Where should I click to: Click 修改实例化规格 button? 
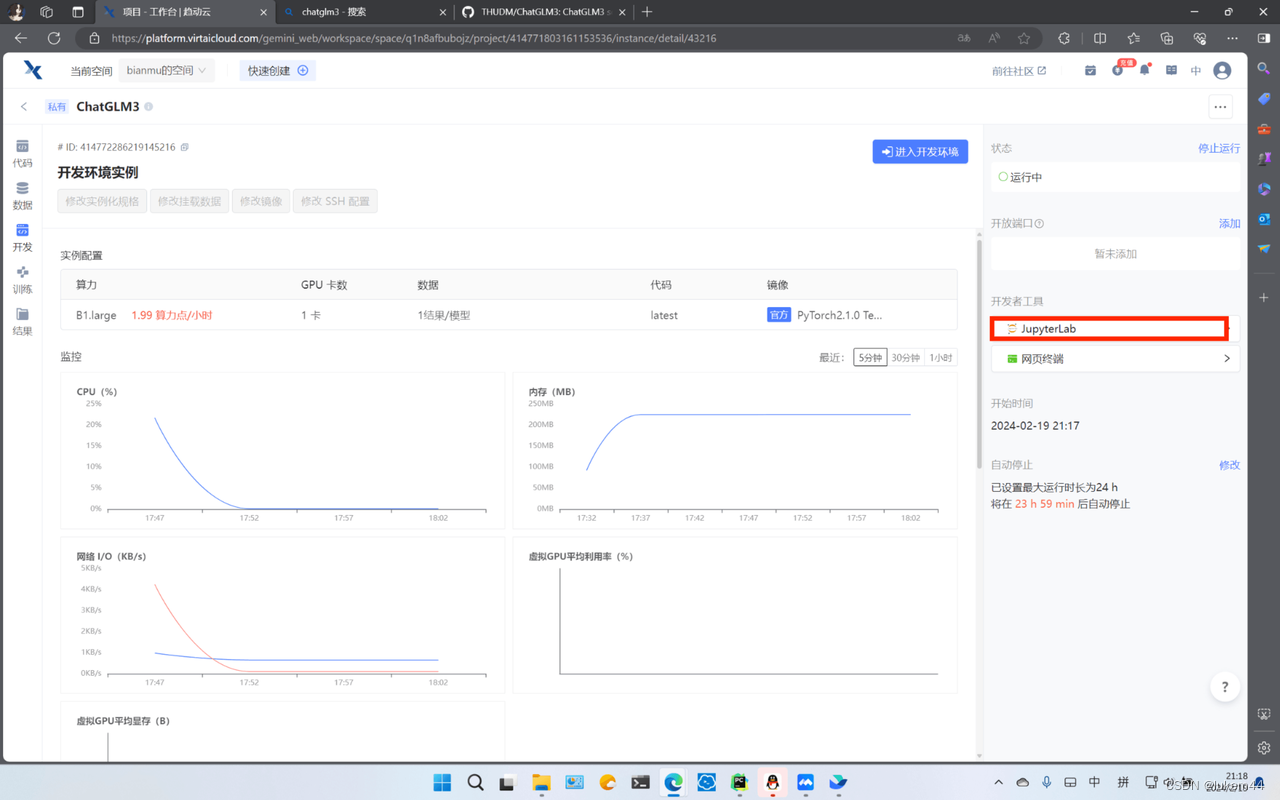pos(102,201)
